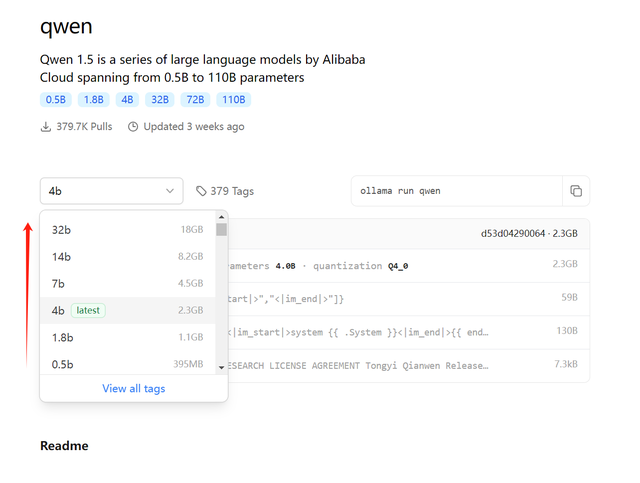Click the tag list scrollbar thumb

221,229
